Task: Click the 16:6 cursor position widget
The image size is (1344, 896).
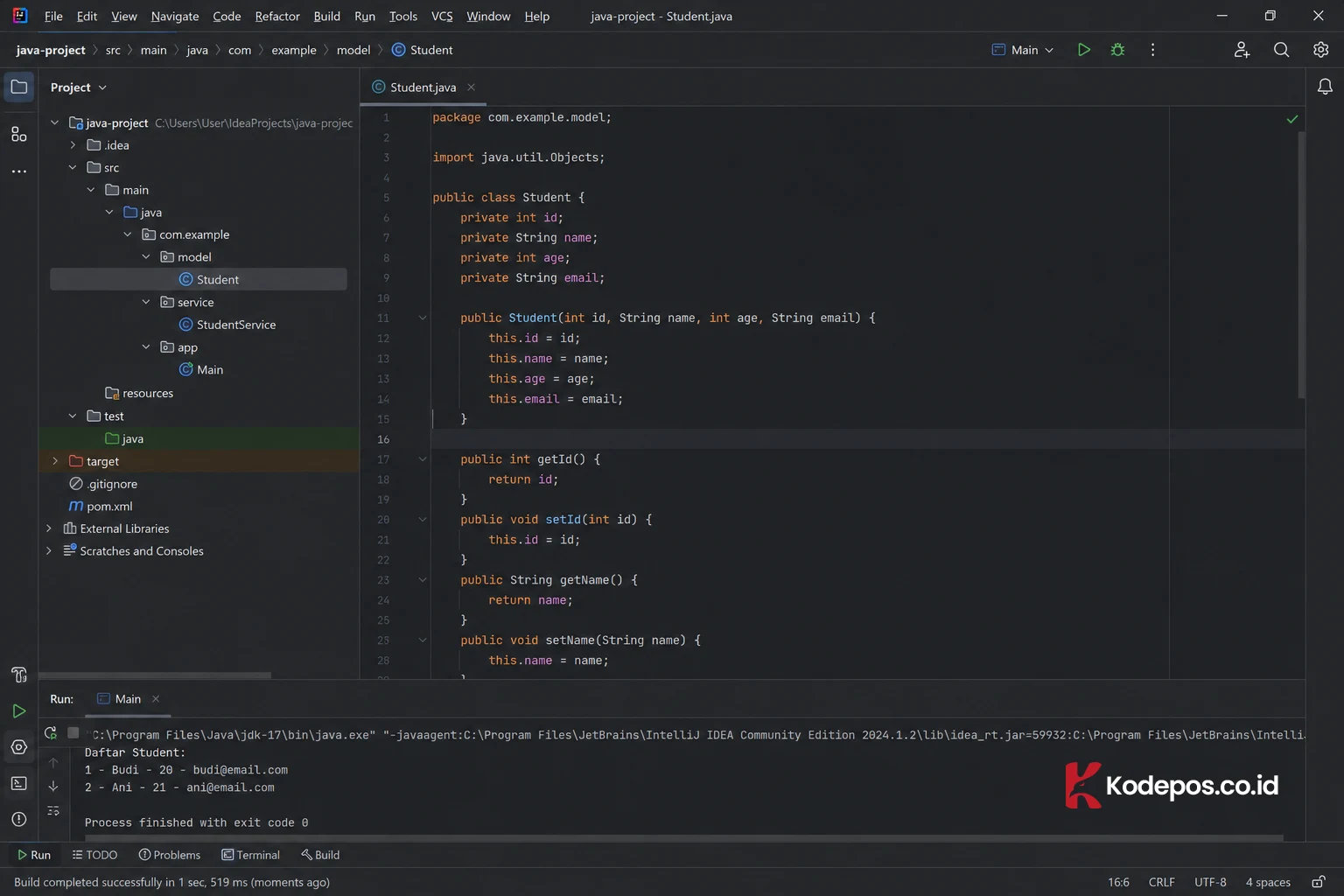Action: 1118,882
